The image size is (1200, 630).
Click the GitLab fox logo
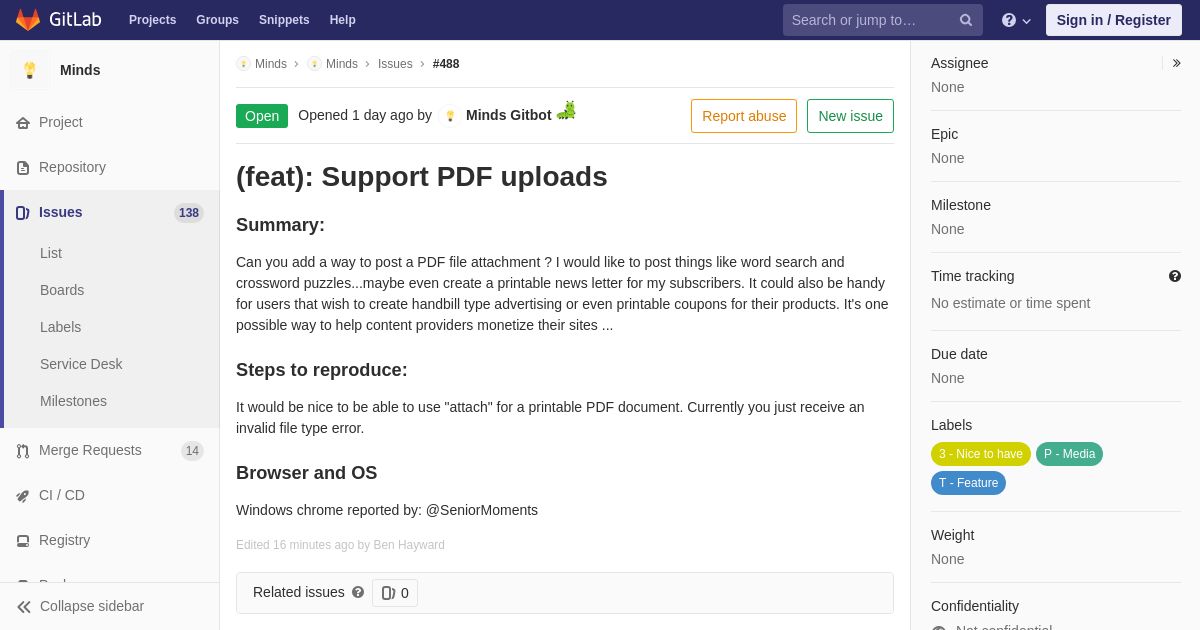coord(28,20)
